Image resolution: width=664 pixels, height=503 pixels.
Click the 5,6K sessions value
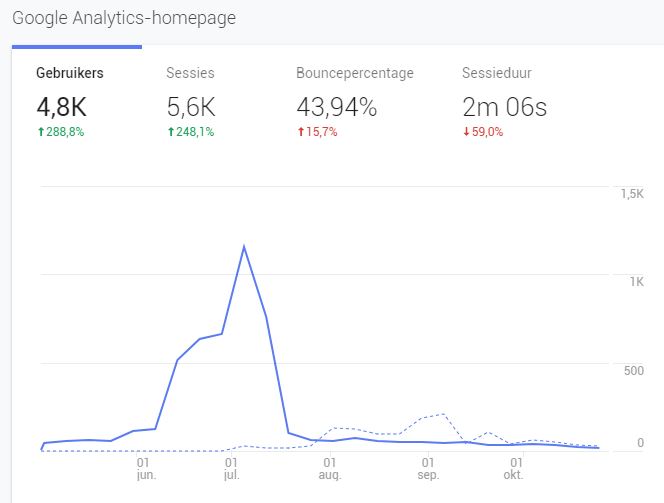[191, 107]
